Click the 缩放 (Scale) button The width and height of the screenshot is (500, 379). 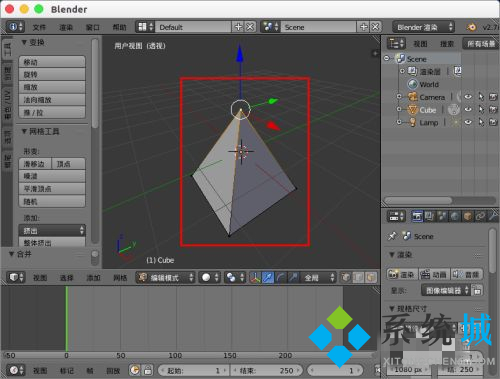click(x=52, y=87)
